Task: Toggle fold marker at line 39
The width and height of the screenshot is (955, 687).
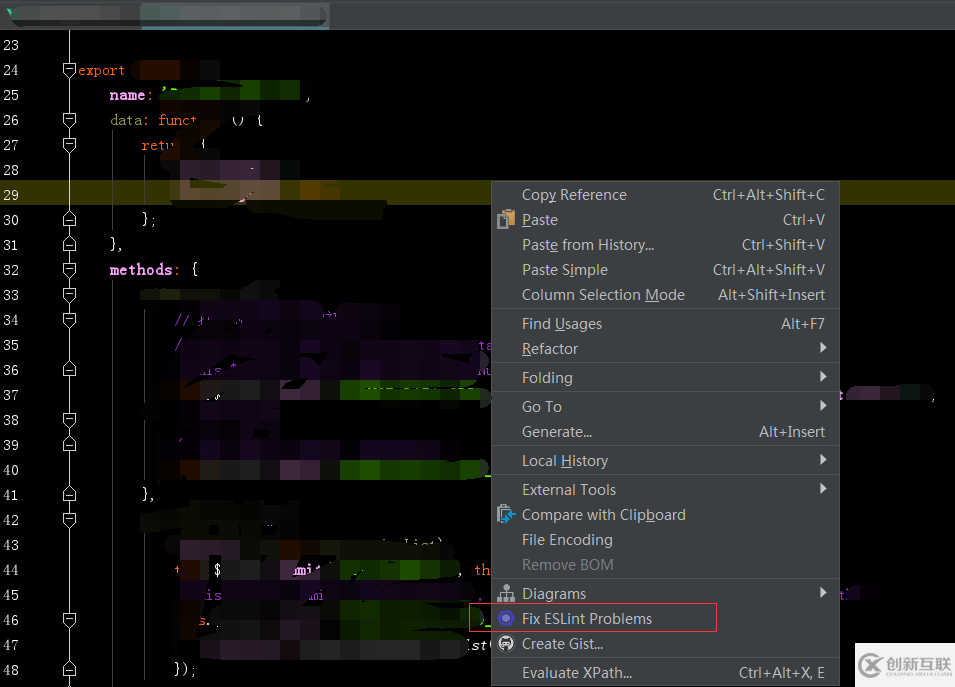Action: tap(69, 445)
